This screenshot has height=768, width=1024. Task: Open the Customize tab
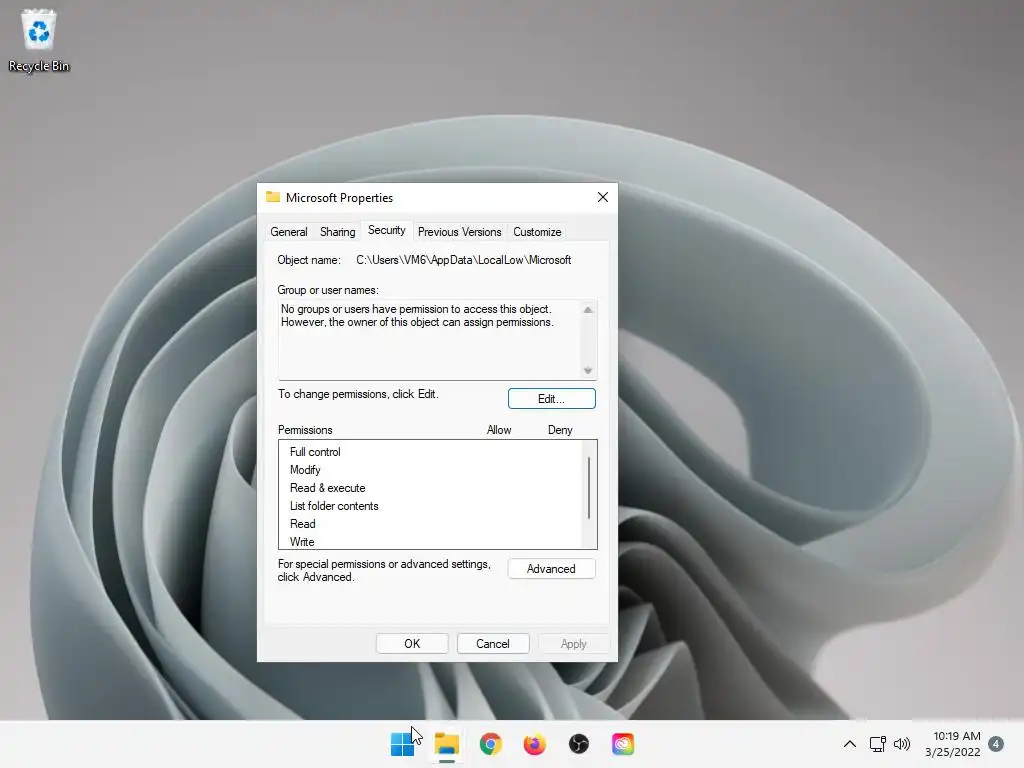(x=537, y=232)
